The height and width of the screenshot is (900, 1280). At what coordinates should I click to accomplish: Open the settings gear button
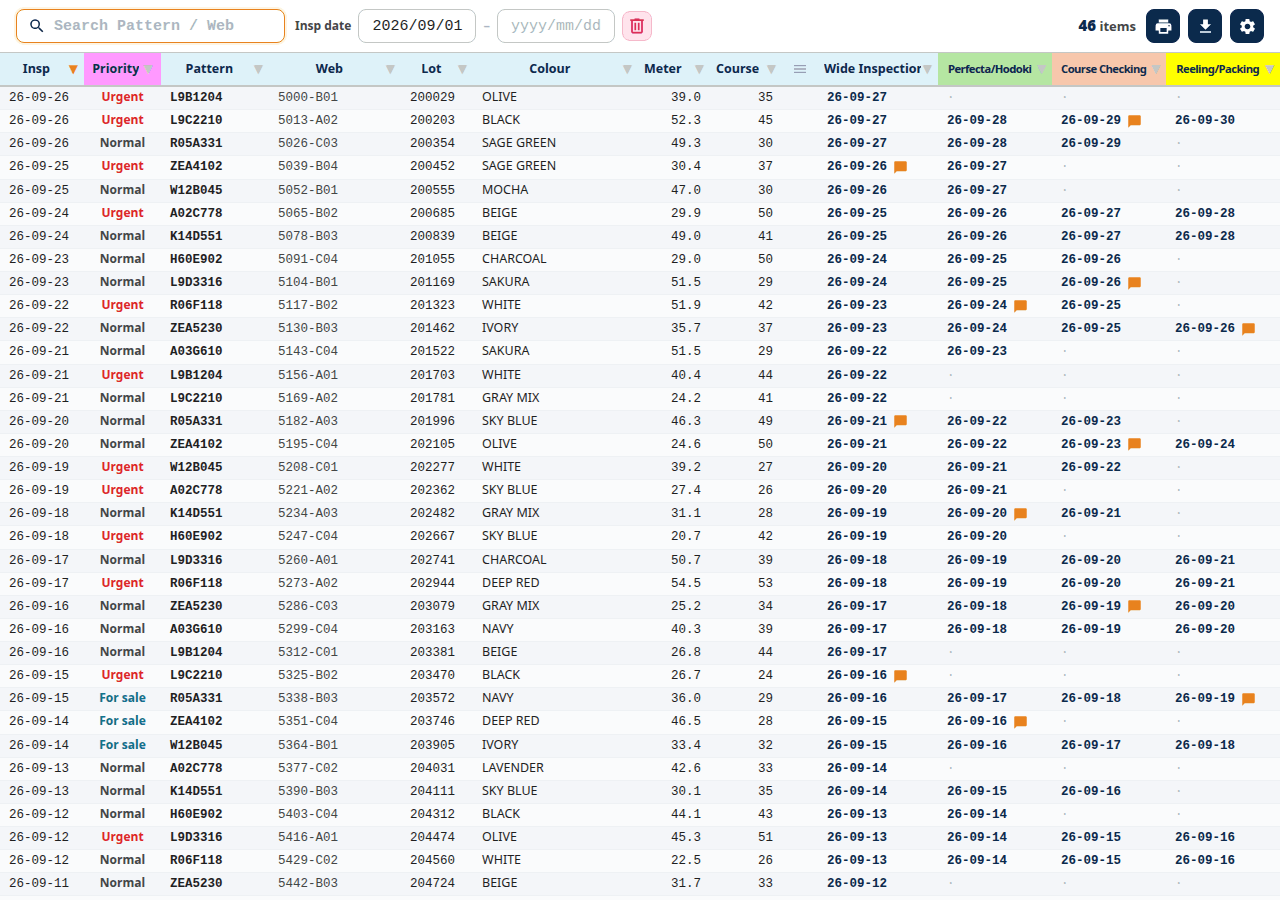tap(1247, 26)
